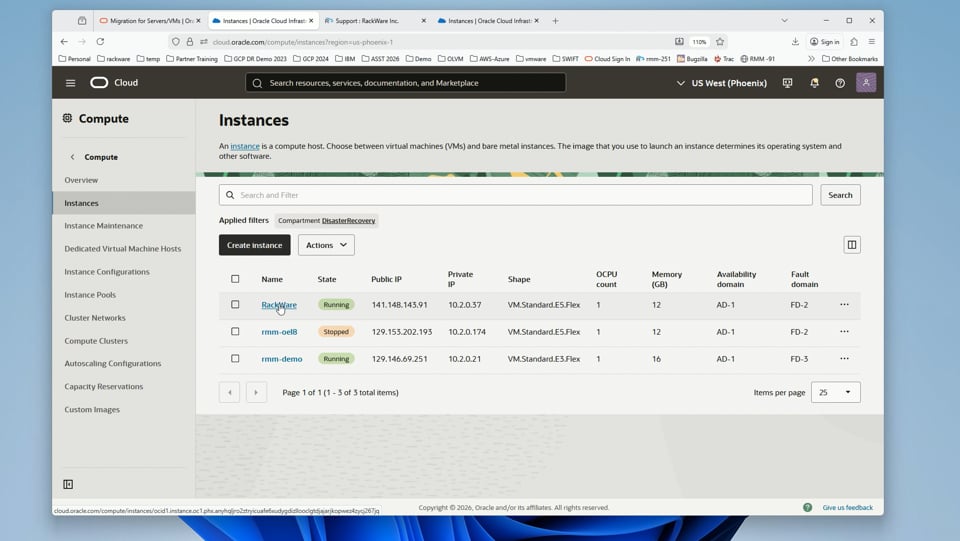Image resolution: width=960 pixels, height=541 pixels.
Task: Click the browser forward arrow
Action: (82, 42)
